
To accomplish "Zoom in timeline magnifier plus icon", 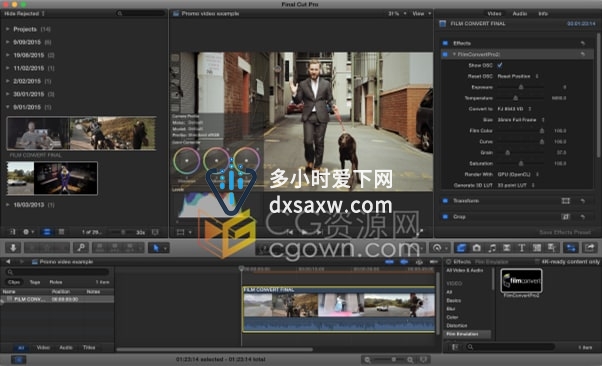I will tap(410, 360).
